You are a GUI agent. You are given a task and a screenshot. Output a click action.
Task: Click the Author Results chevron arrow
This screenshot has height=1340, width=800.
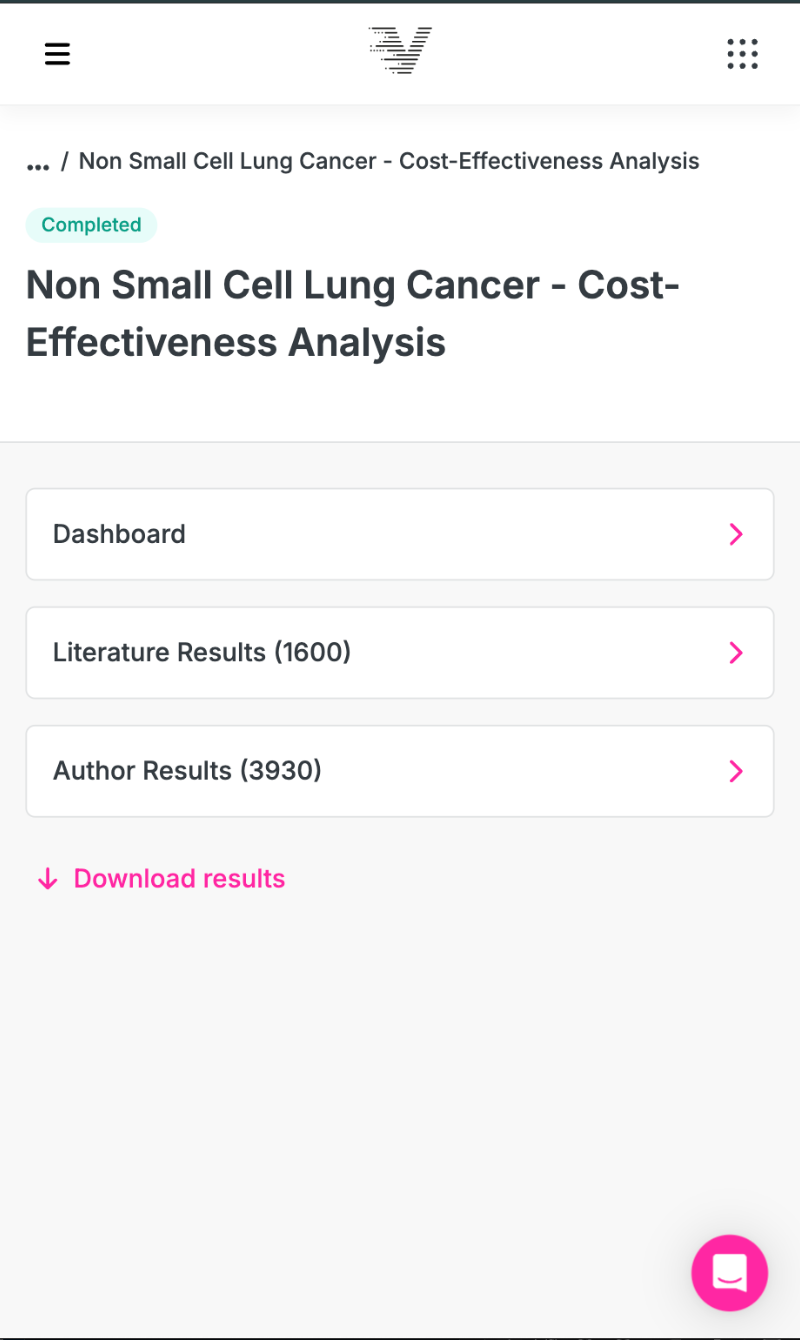click(x=736, y=771)
